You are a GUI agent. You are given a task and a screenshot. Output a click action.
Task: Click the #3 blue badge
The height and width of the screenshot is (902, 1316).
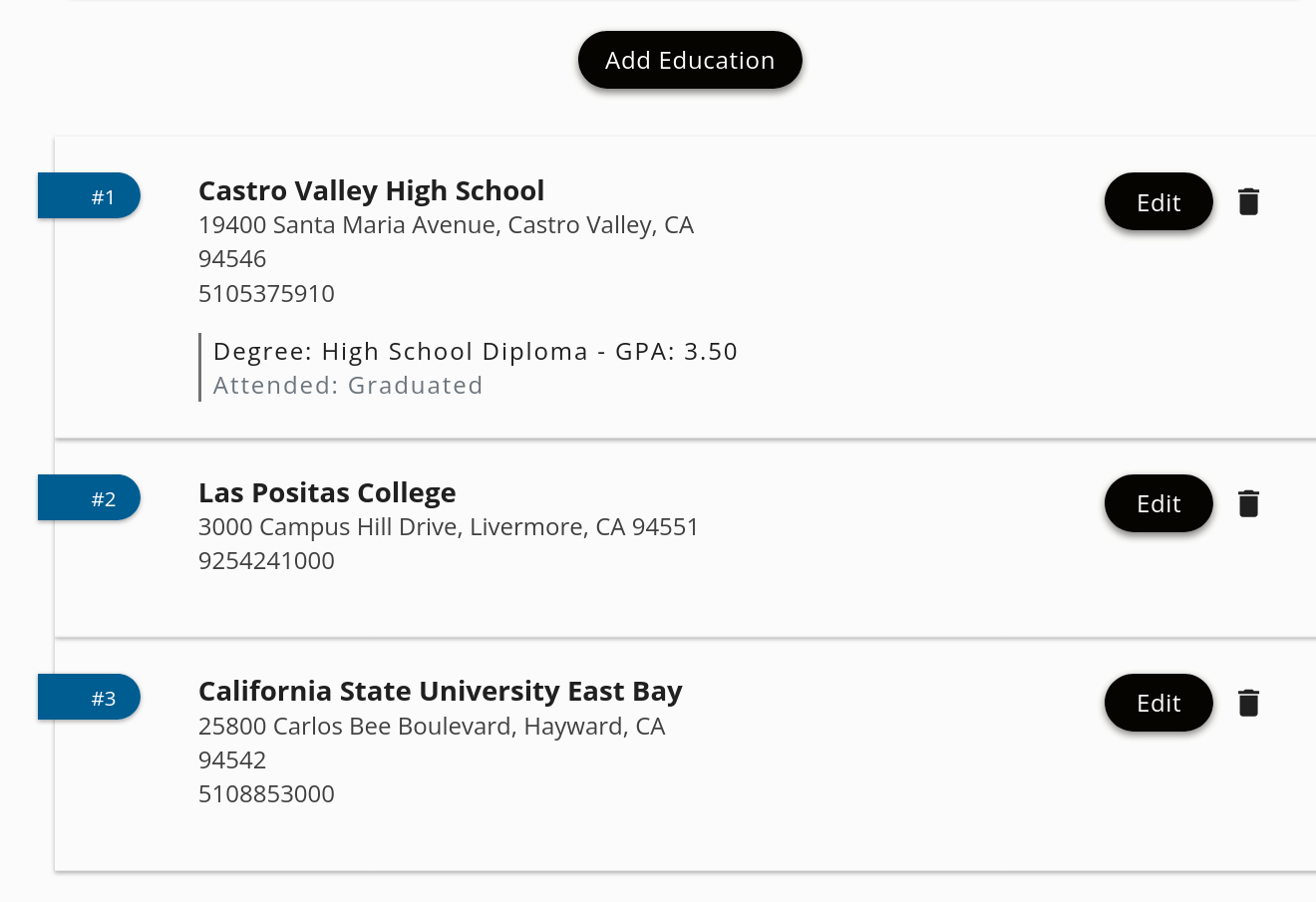(x=90, y=697)
